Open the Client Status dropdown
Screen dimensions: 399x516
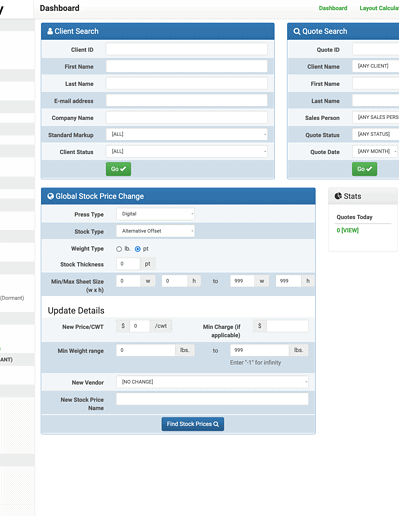187,151
